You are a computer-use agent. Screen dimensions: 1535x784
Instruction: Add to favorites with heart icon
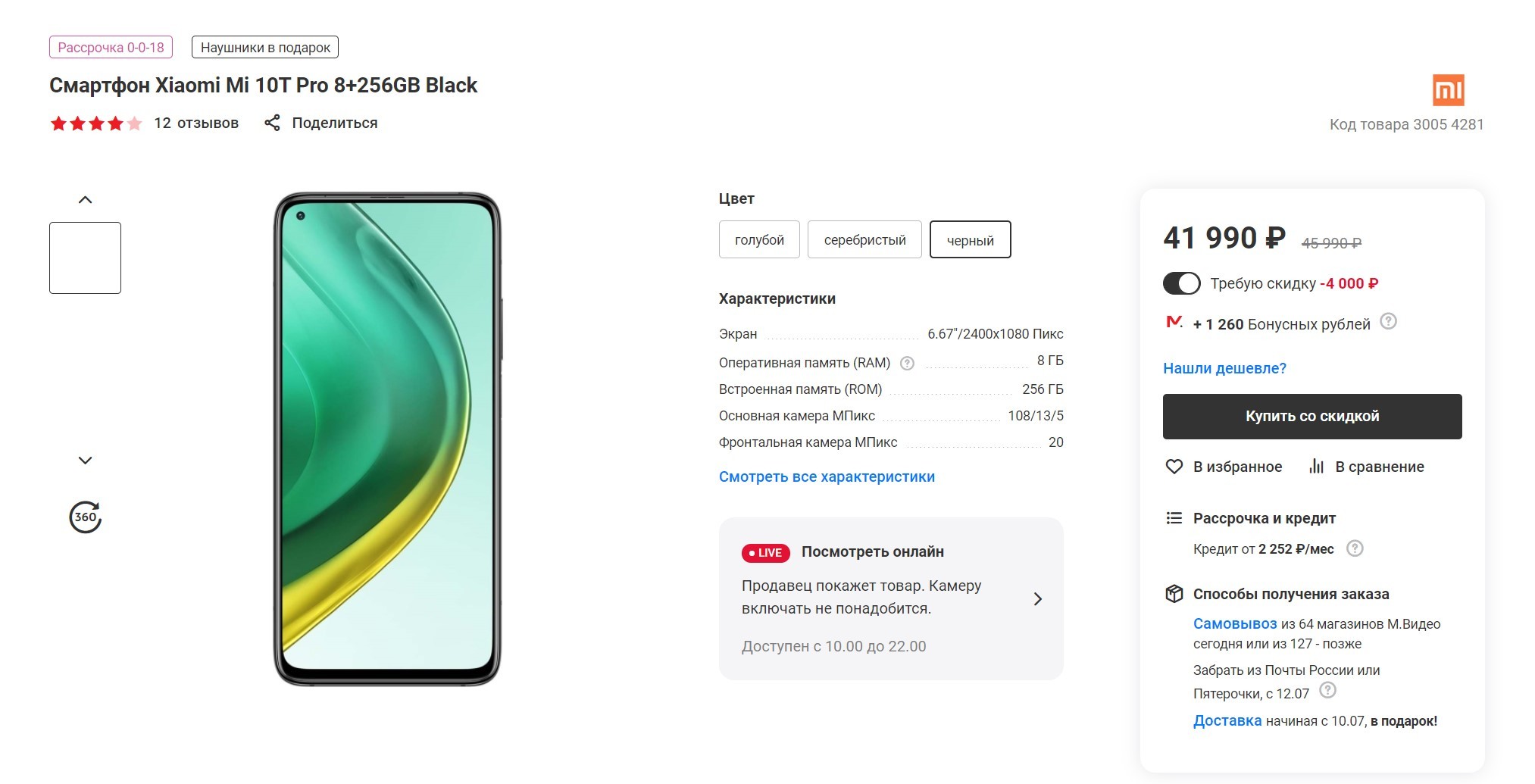[1174, 467]
